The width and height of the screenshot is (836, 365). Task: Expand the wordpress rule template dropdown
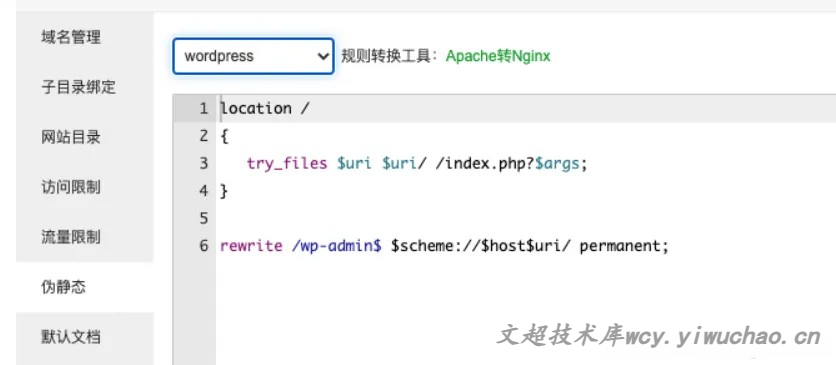tap(253, 56)
